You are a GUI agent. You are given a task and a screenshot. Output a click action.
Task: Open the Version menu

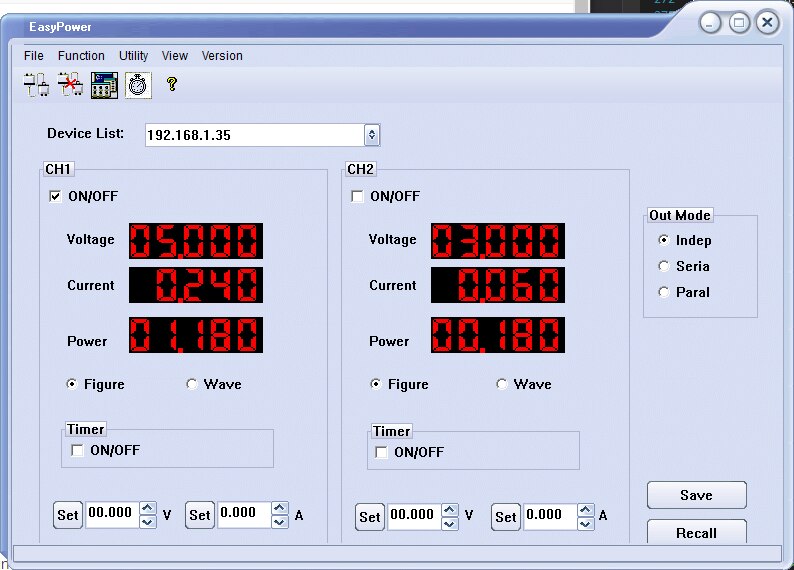222,56
